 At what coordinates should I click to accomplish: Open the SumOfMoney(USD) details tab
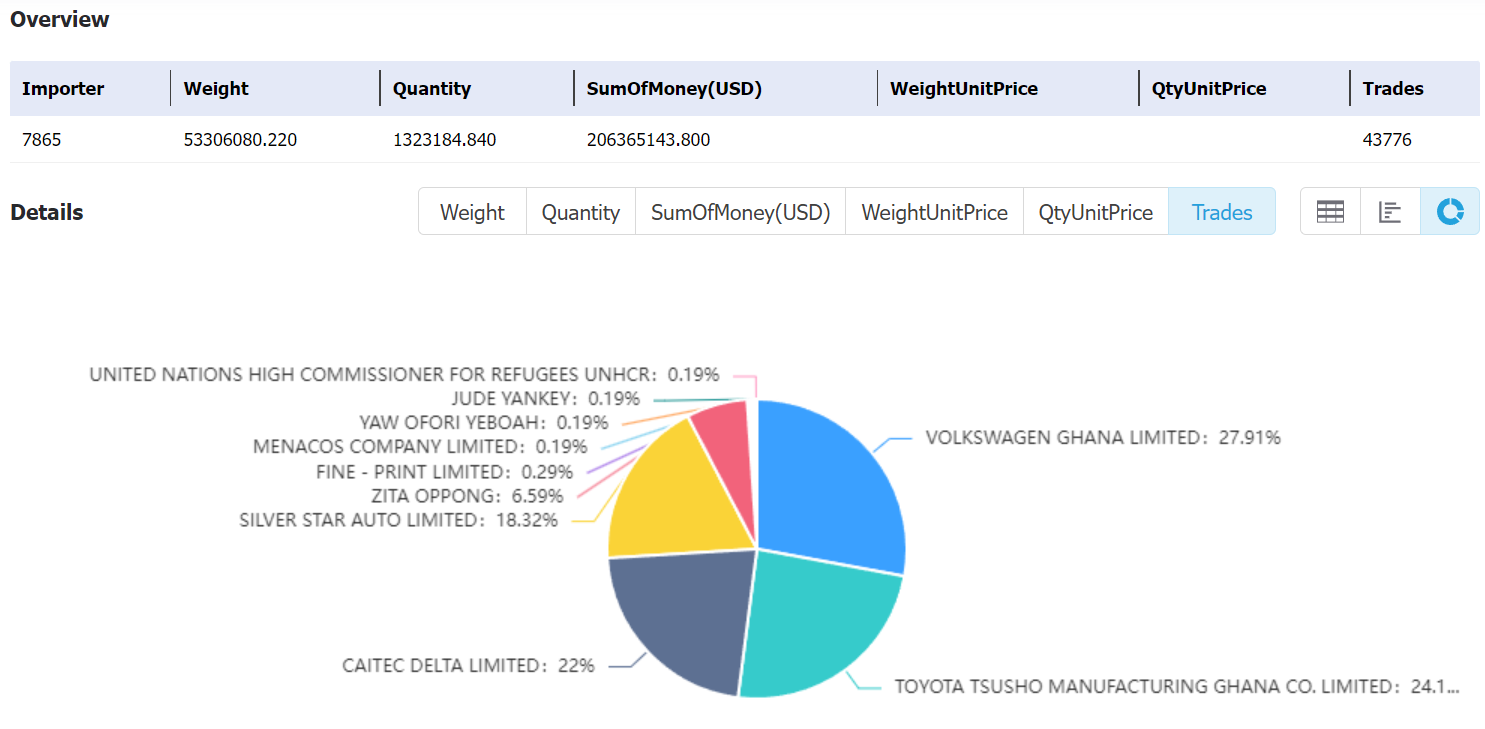coord(741,212)
